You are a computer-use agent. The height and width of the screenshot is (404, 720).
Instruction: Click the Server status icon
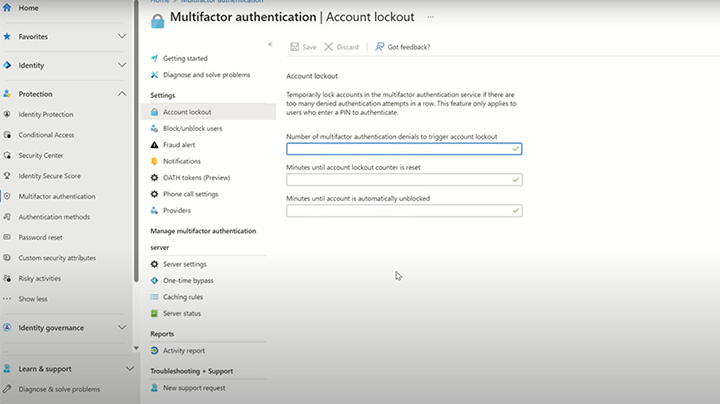(154, 313)
